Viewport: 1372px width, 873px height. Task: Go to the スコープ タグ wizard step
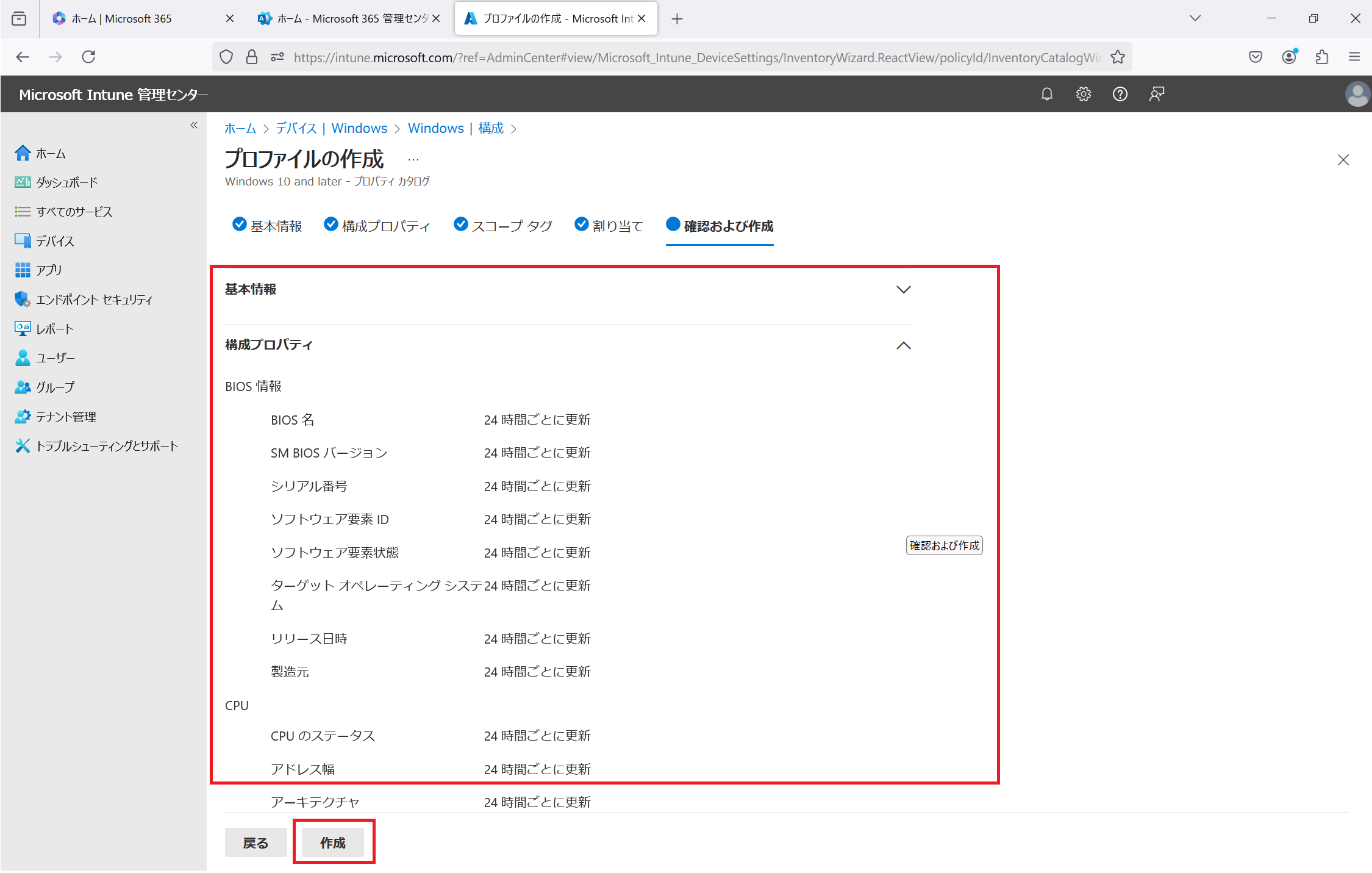[503, 226]
